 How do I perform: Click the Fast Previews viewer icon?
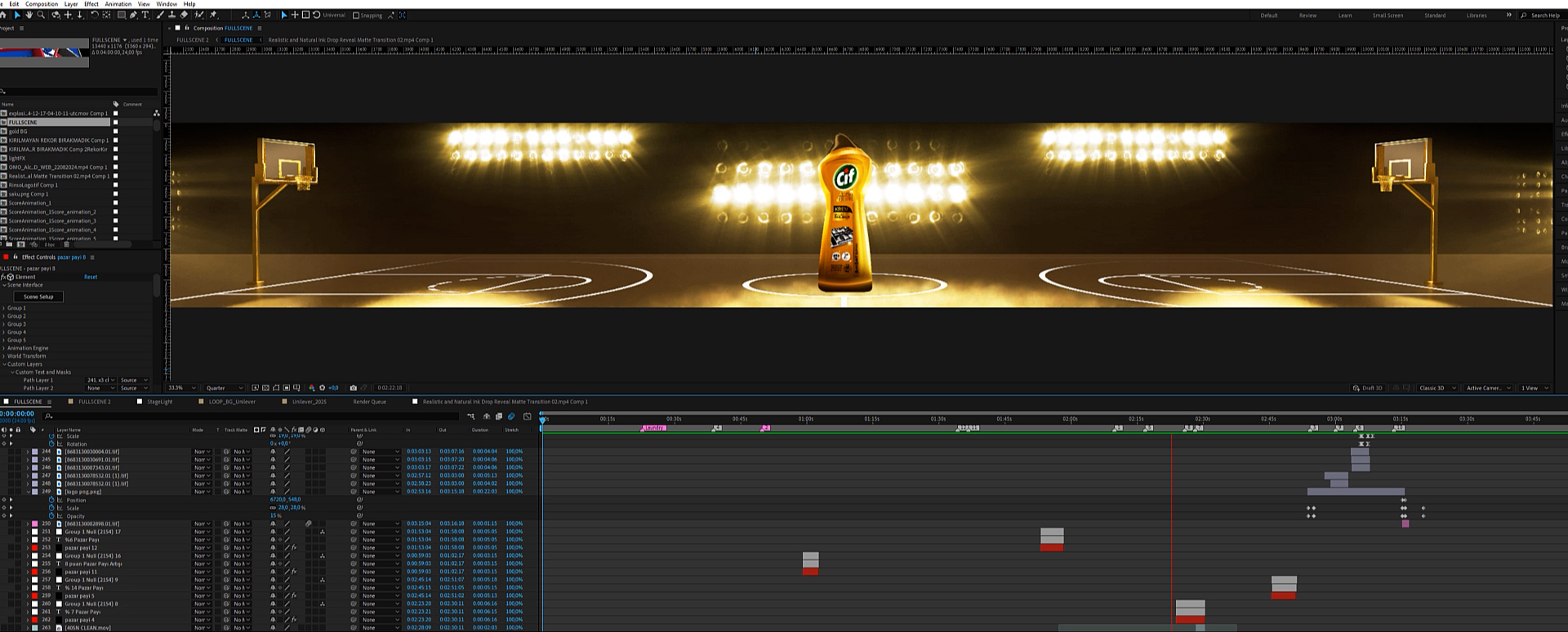point(255,388)
